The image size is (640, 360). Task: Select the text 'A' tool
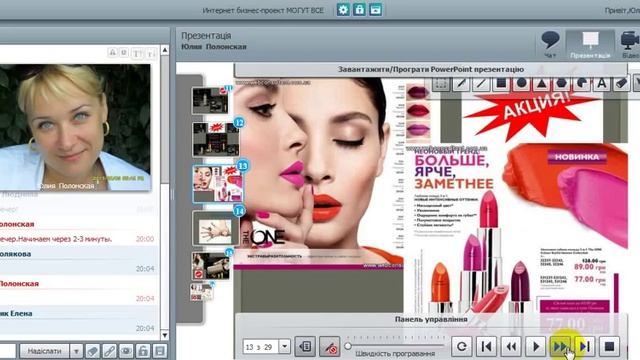602,84
